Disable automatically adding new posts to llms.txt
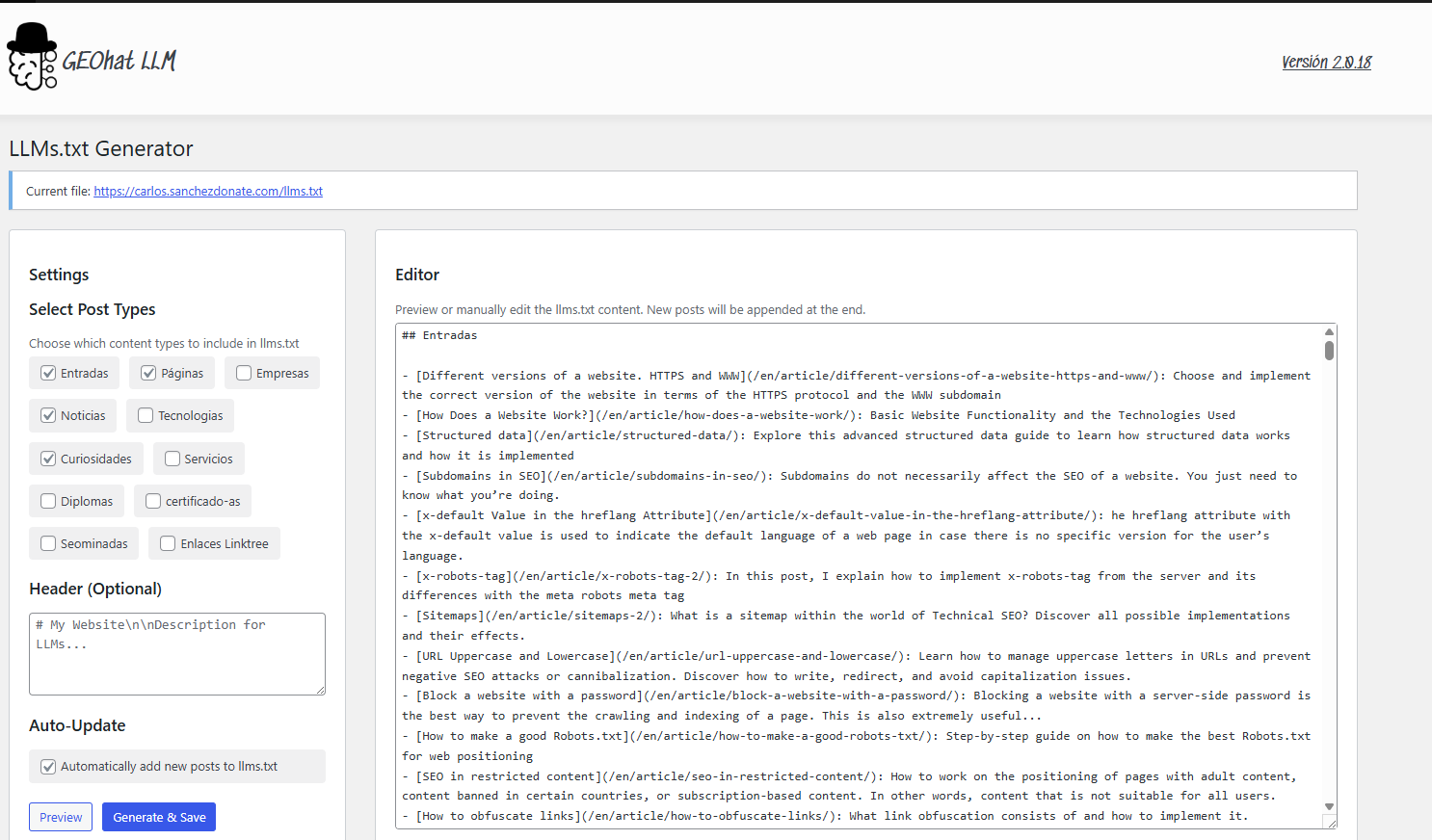The width and height of the screenshot is (1432, 840). point(48,767)
